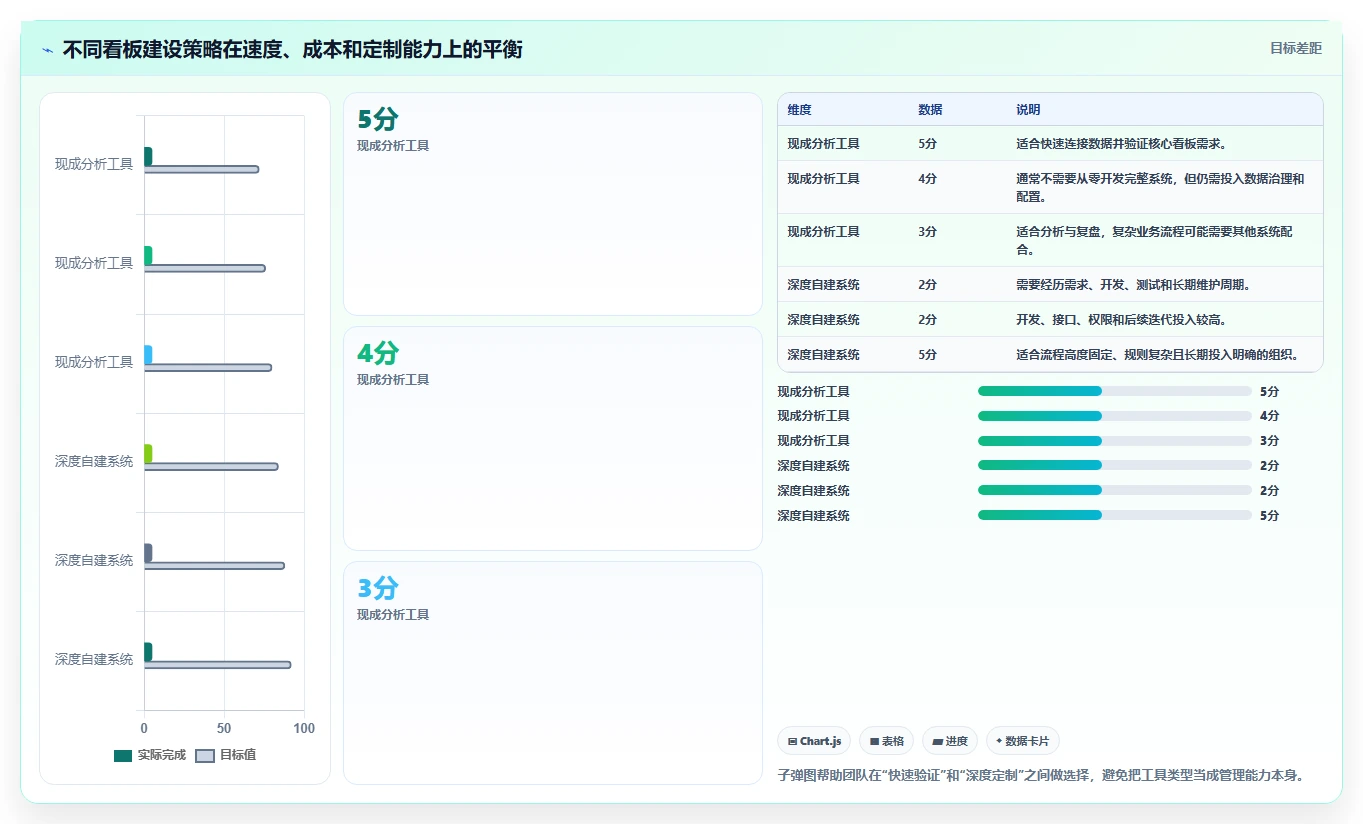Image resolution: width=1363 pixels, height=824 pixels.
Task: Toggle the 实际完成 legend swatch
Action: coord(123,756)
